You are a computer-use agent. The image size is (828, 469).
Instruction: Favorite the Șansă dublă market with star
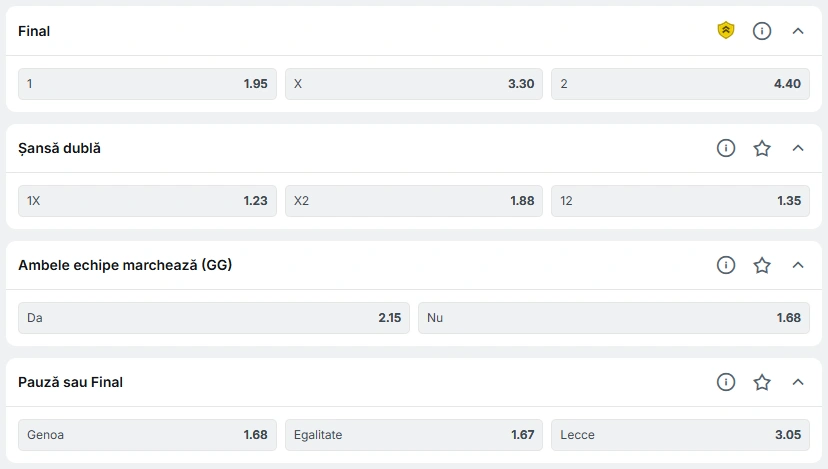761,148
